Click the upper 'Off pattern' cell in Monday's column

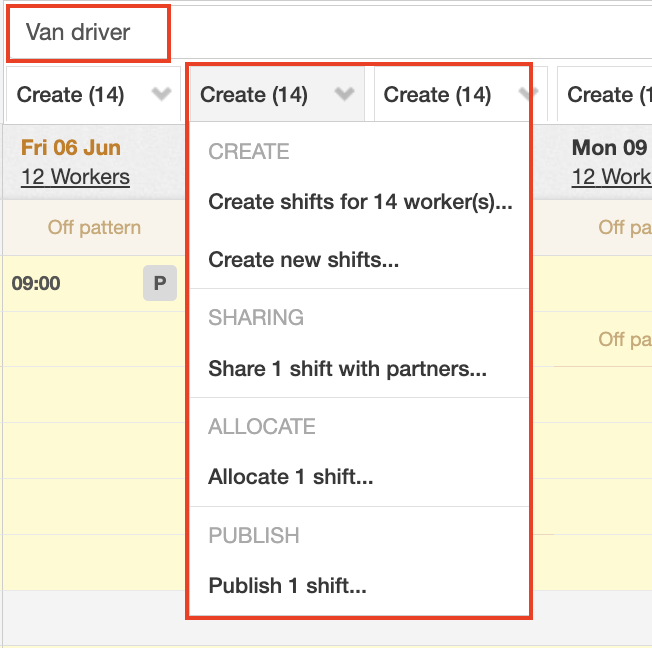[624, 228]
